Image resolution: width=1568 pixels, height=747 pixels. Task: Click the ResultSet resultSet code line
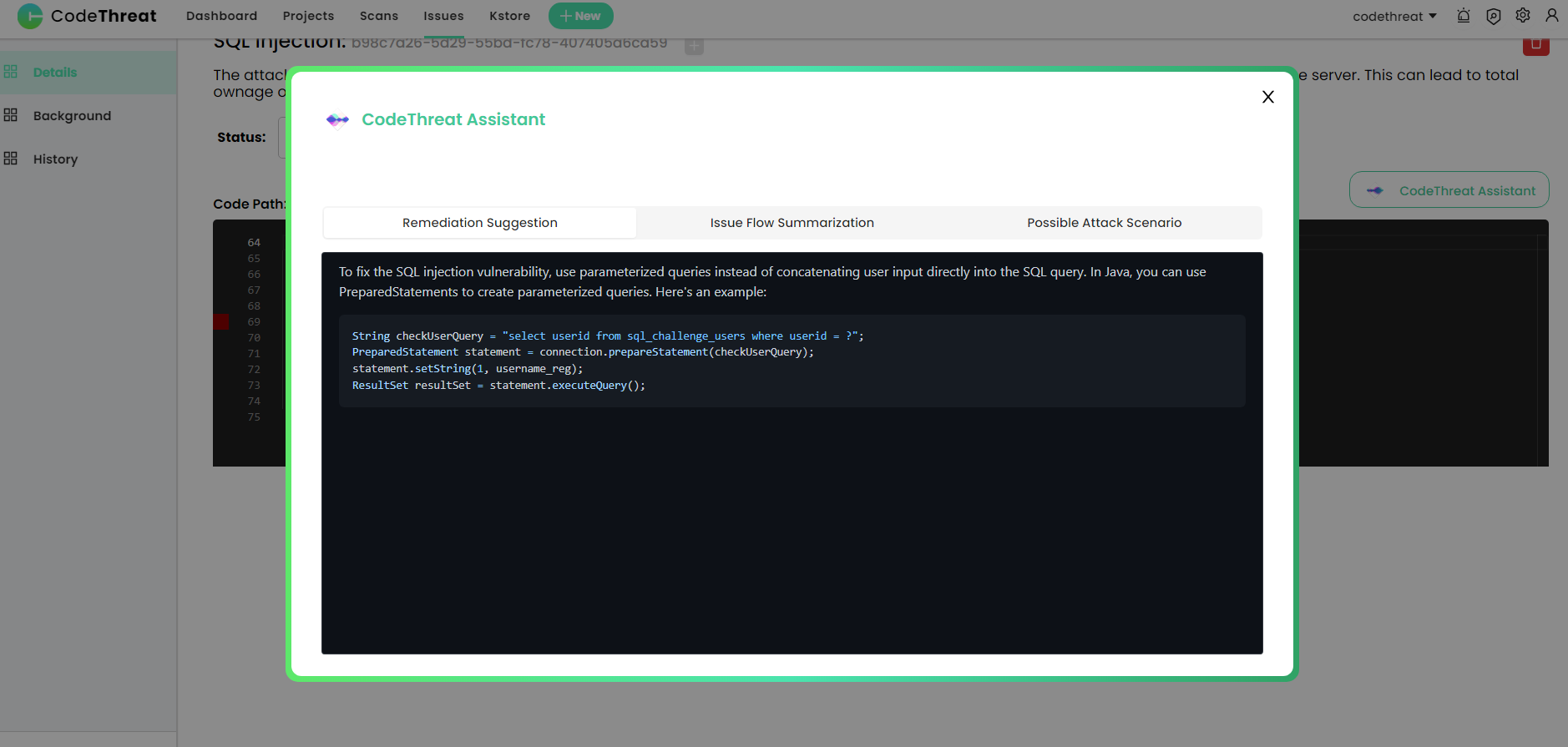pyautogui.click(x=498, y=386)
